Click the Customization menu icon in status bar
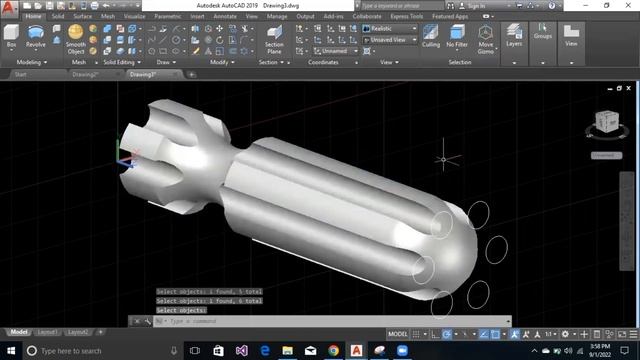The height and width of the screenshot is (360, 640). (x=633, y=334)
